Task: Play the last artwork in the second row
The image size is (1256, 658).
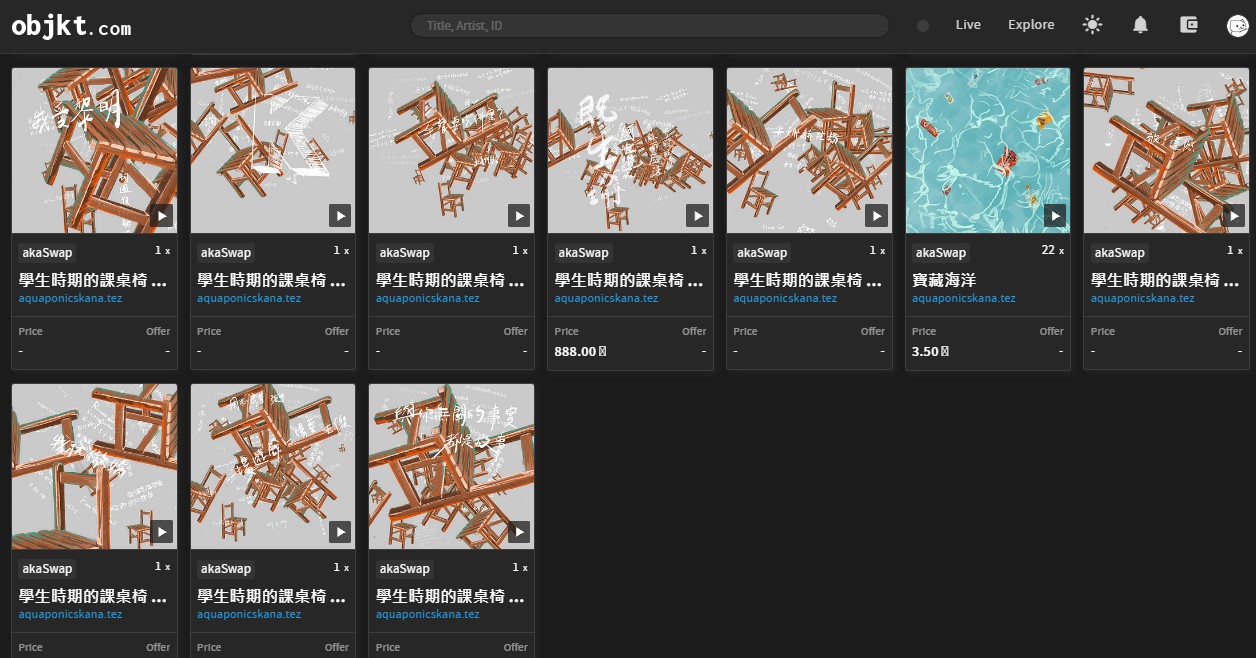Action: (x=518, y=531)
